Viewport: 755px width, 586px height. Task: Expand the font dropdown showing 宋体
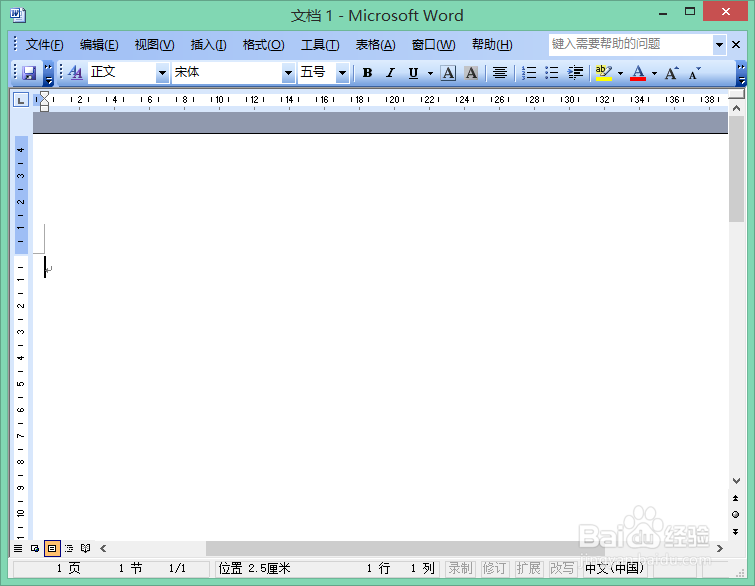pyautogui.click(x=288, y=73)
